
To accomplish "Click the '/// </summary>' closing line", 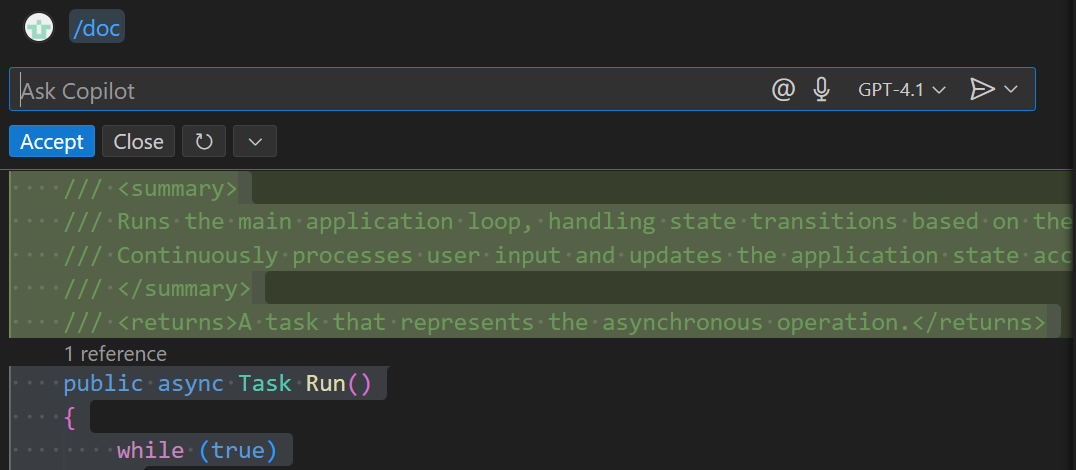I will 157,289.
